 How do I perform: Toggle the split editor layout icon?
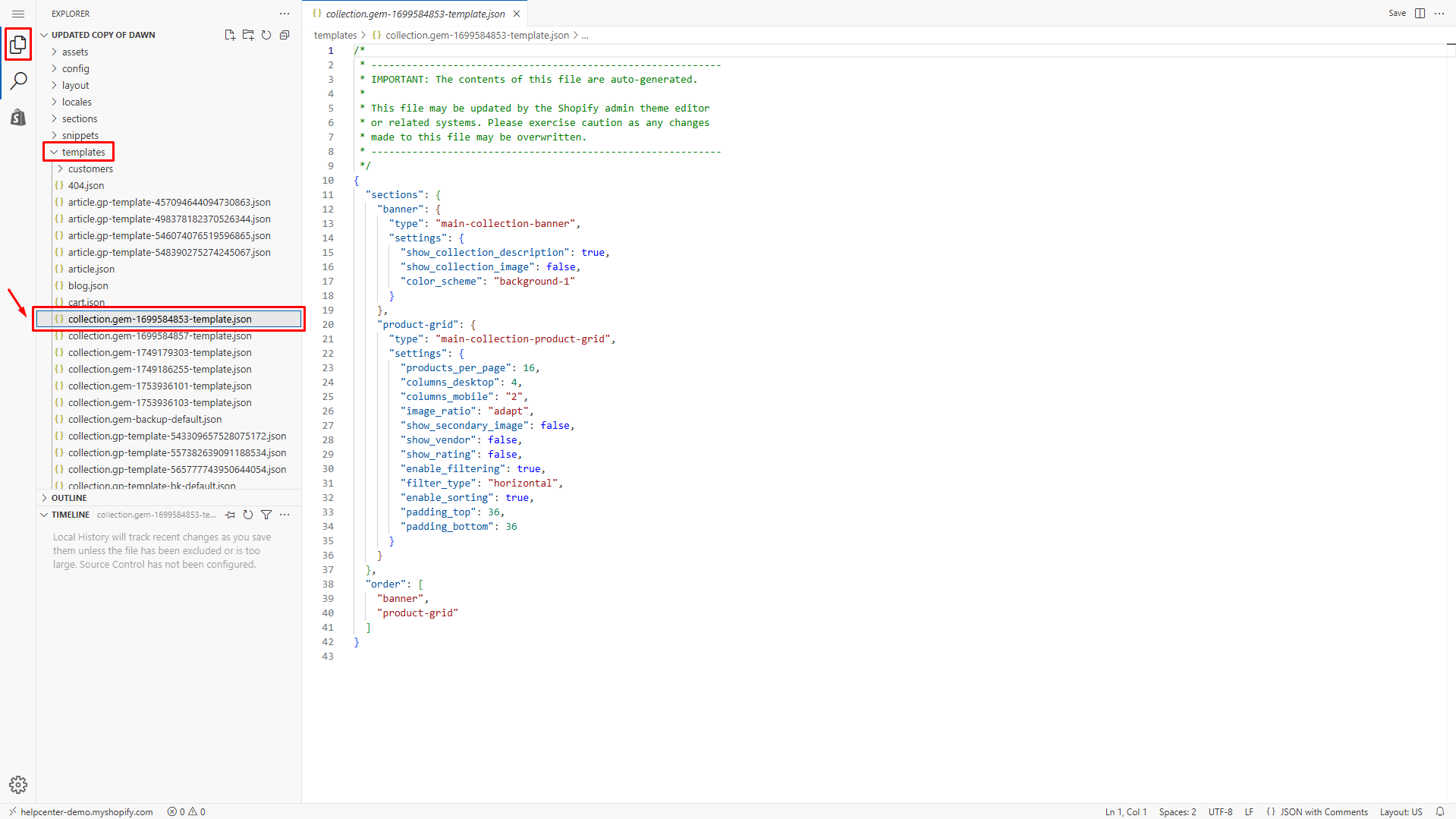[x=1420, y=14]
